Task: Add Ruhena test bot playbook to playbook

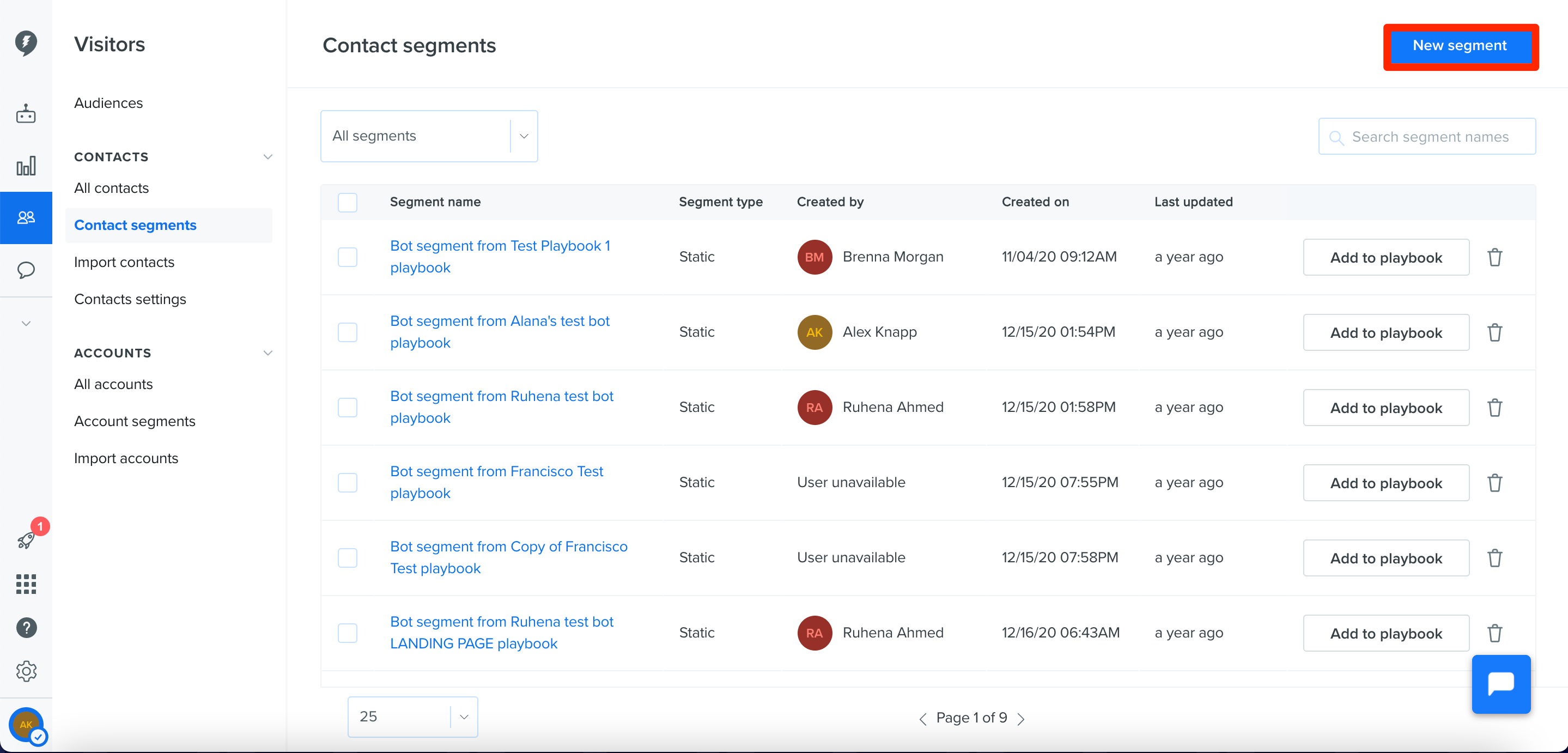Action: click(x=1386, y=408)
